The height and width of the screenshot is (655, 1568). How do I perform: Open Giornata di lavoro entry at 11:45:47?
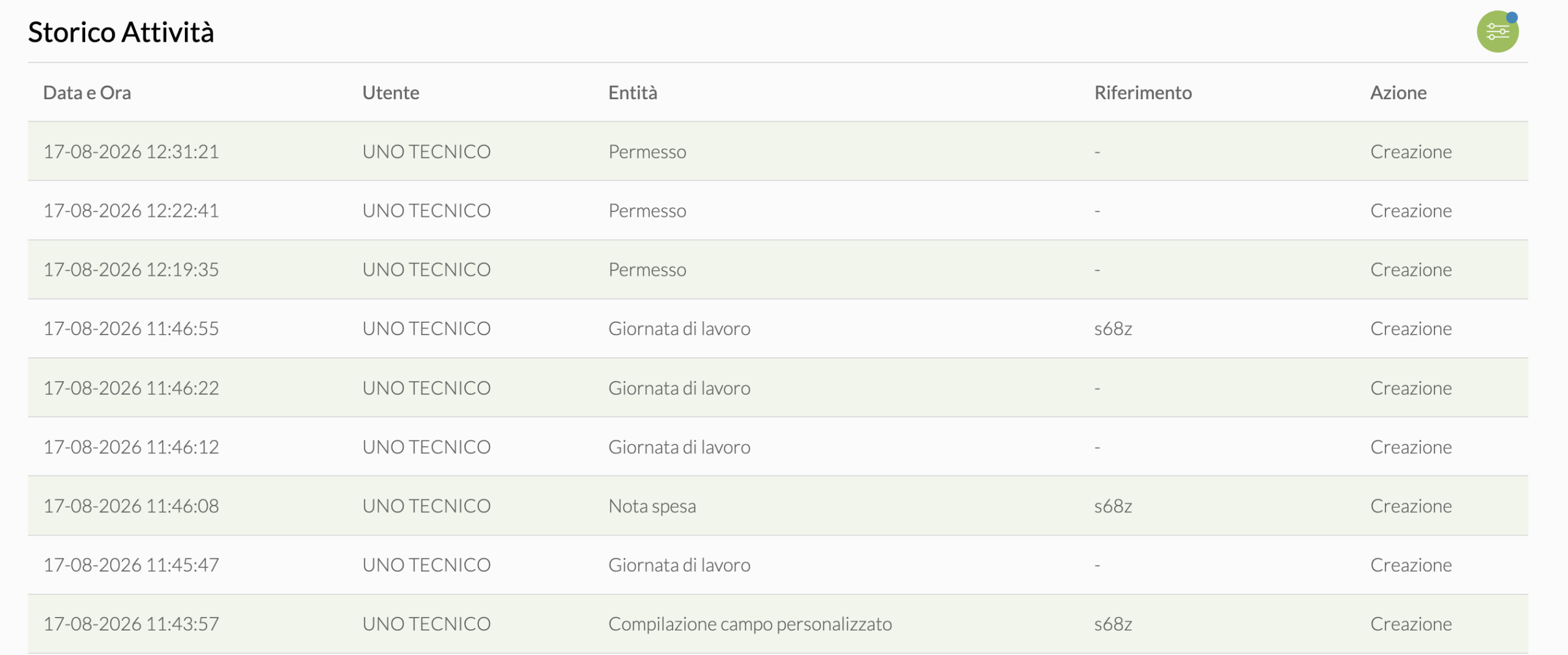tap(778, 565)
